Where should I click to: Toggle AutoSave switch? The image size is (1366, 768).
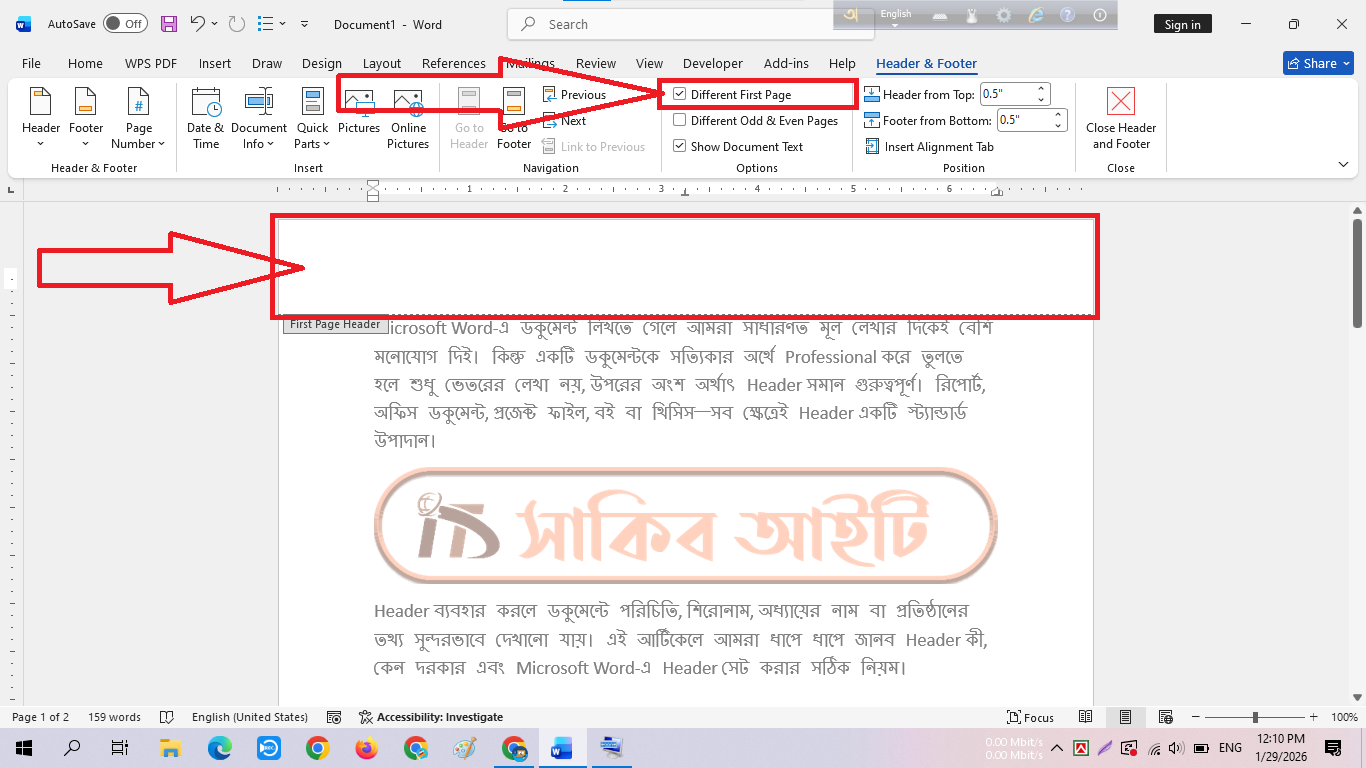point(125,24)
